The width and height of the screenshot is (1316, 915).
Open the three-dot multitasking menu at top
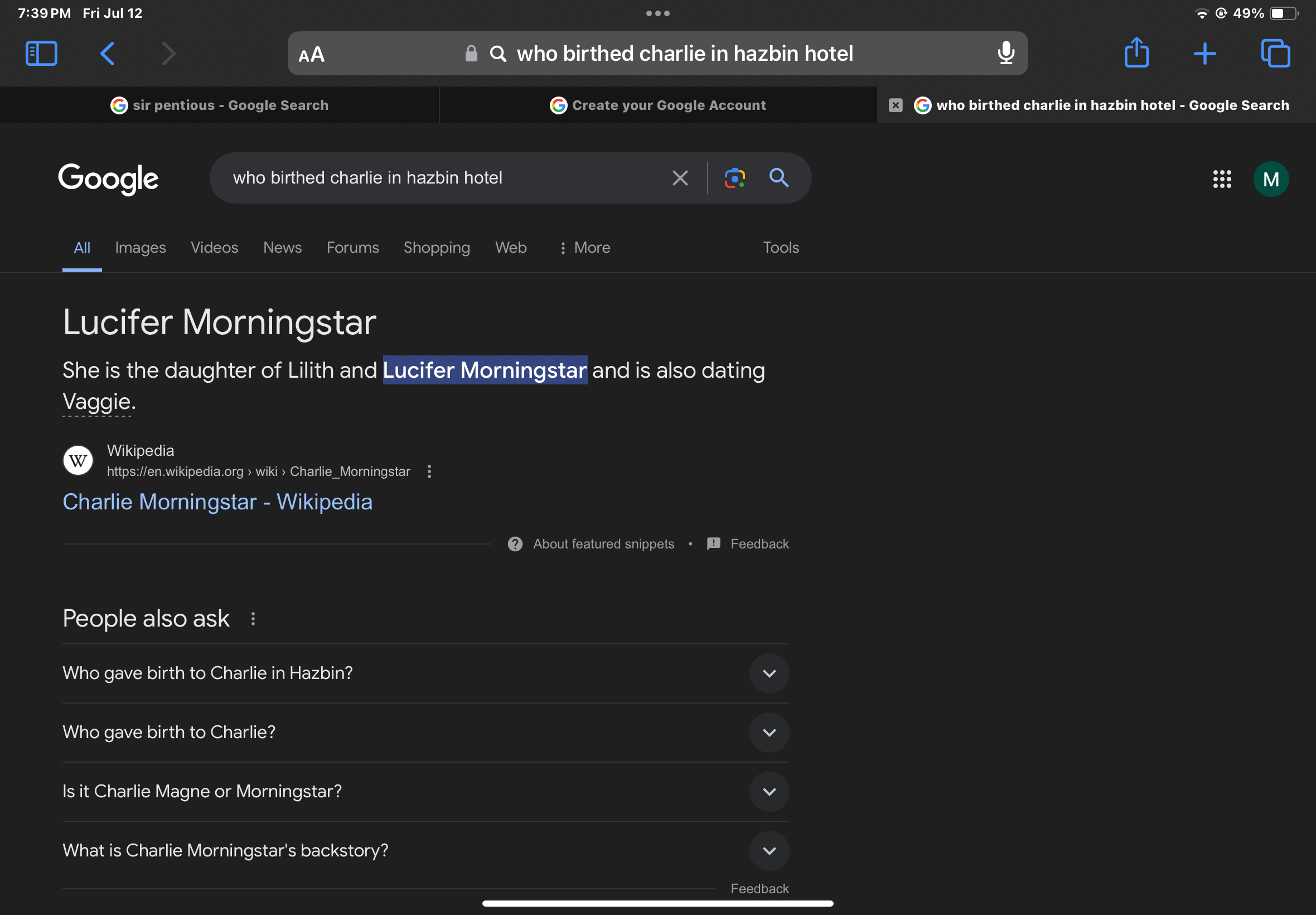click(657, 13)
